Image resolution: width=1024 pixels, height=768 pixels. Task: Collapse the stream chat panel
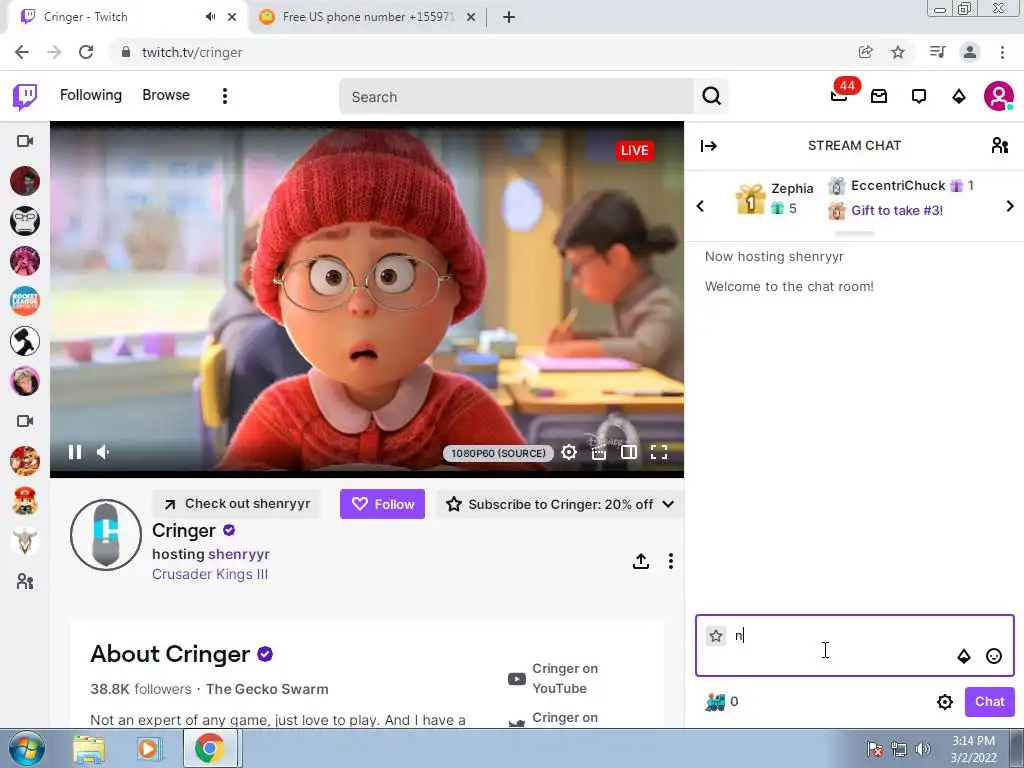click(709, 146)
